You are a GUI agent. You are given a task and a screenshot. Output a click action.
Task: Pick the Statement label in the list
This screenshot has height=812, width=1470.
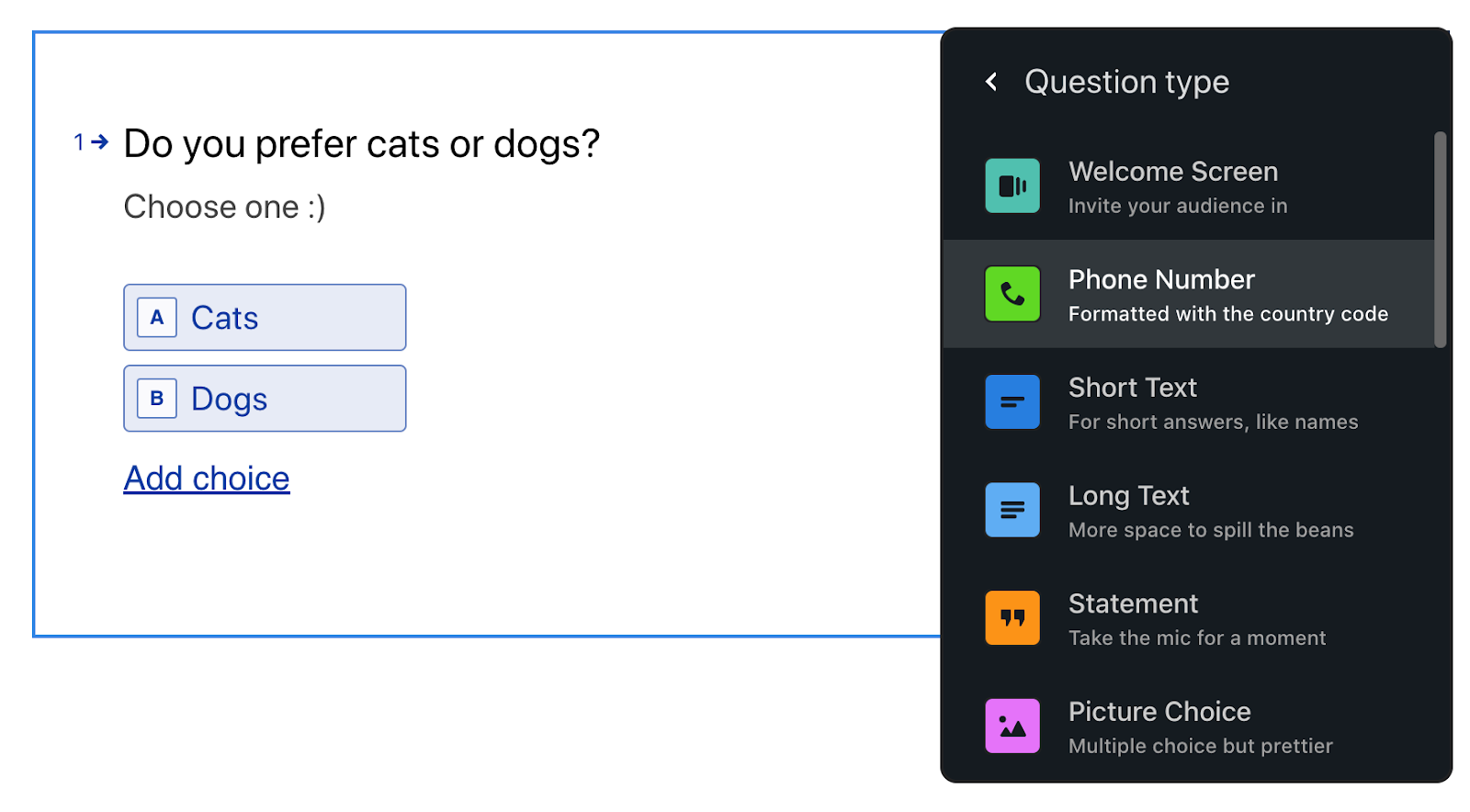coord(1133,603)
